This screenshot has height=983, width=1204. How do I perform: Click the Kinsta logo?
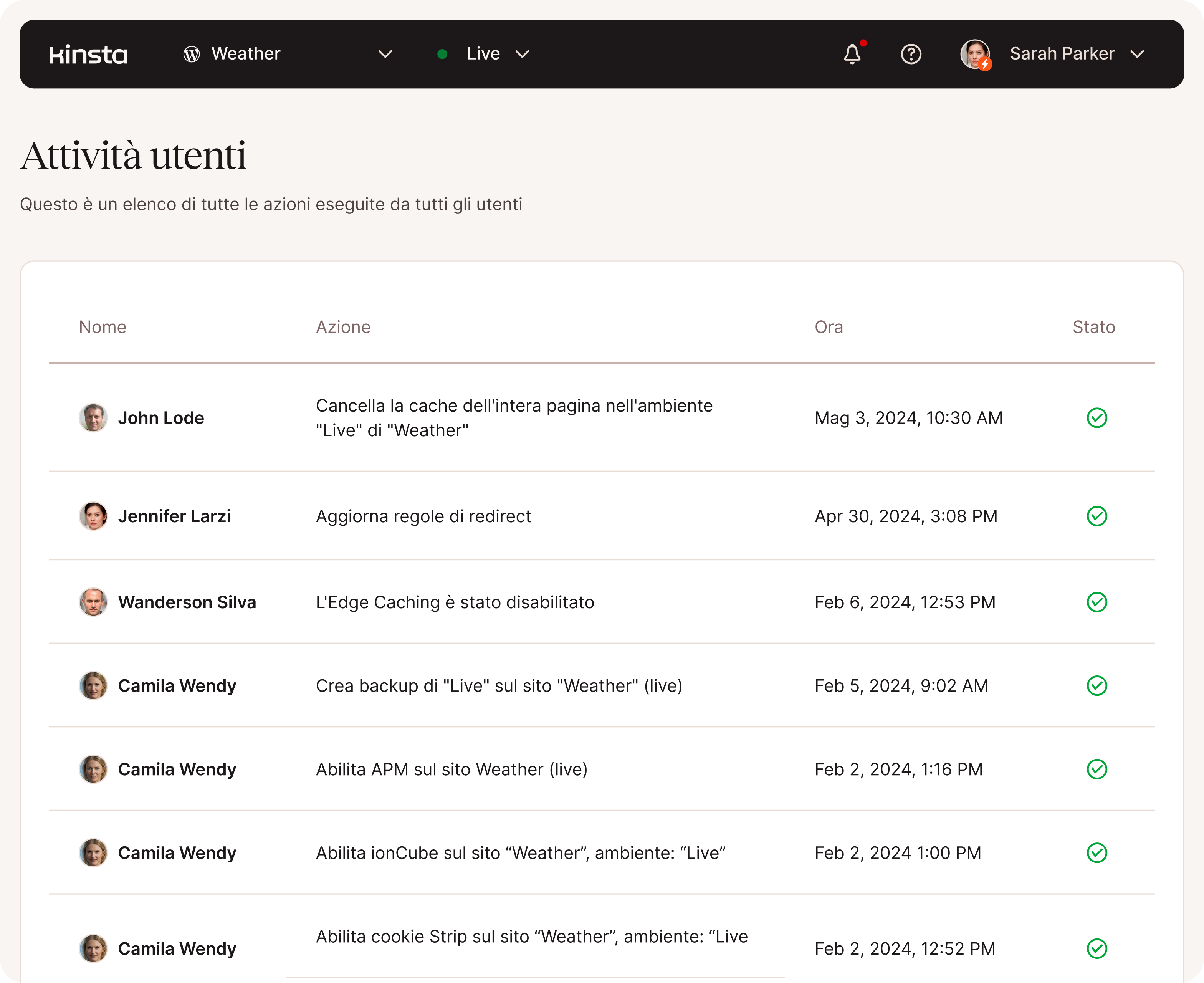point(88,55)
